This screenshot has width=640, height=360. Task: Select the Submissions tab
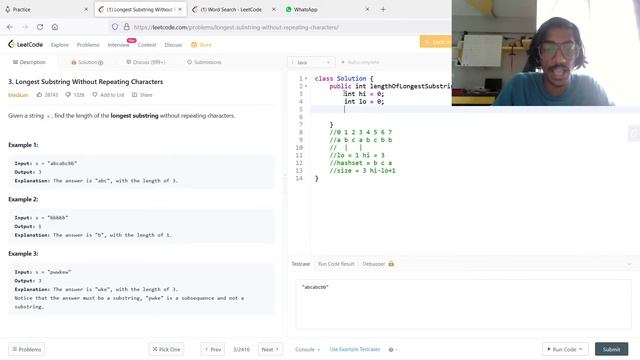(x=204, y=62)
